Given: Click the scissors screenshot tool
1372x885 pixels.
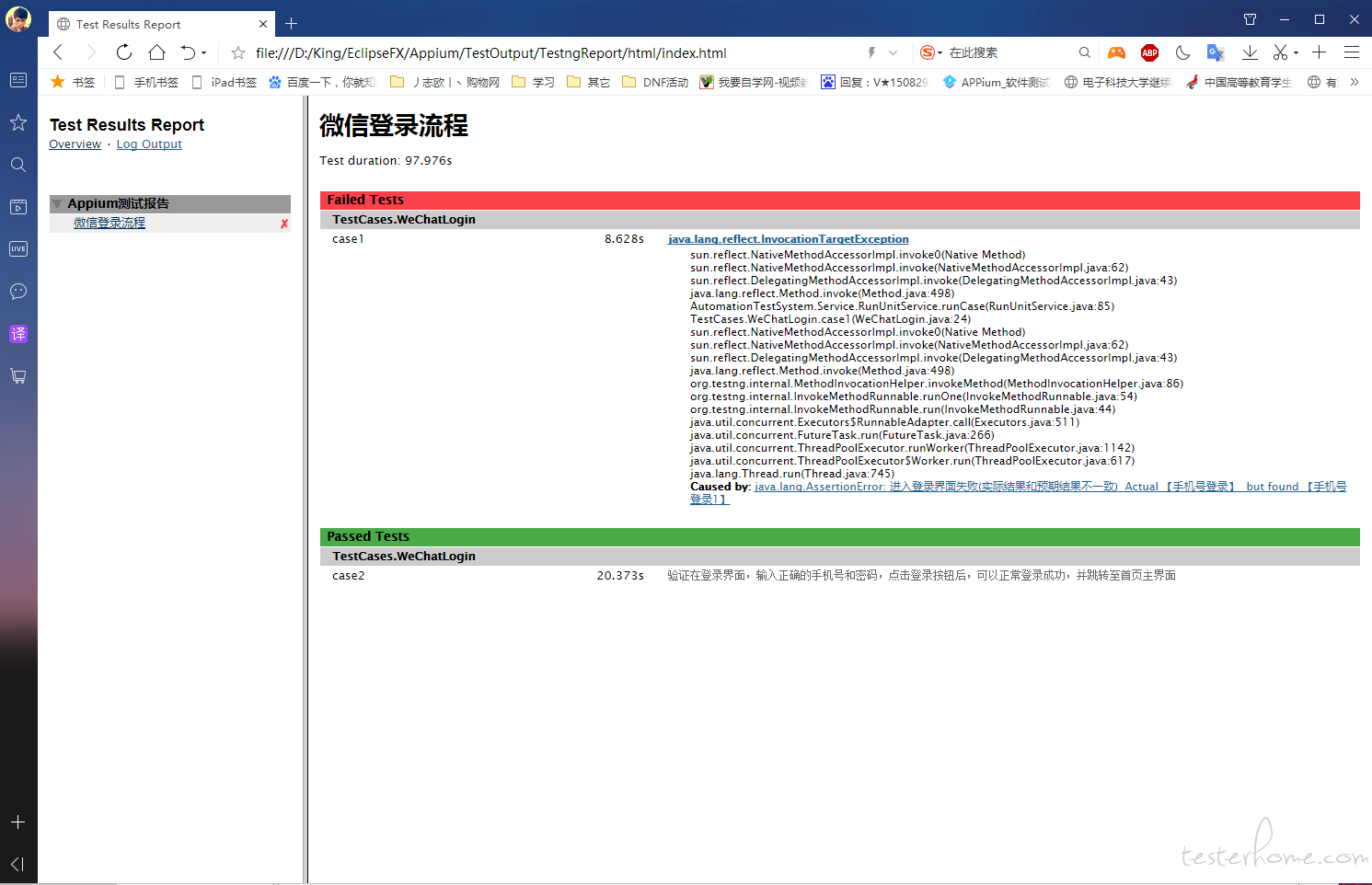Looking at the screenshot, I should (1280, 52).
